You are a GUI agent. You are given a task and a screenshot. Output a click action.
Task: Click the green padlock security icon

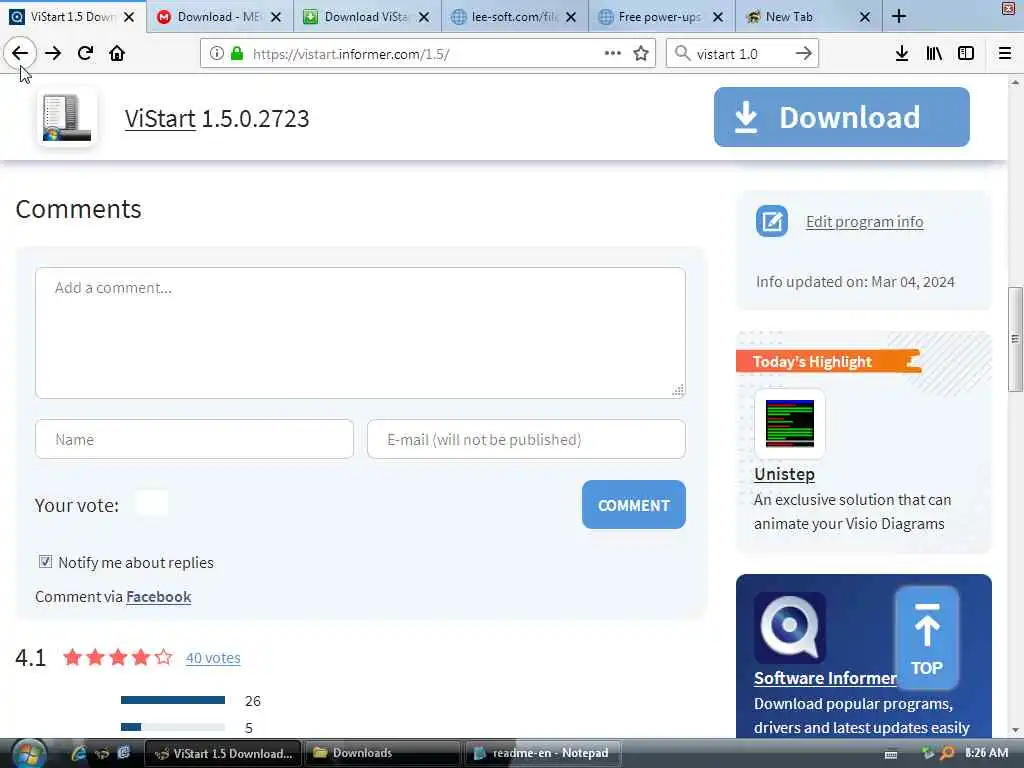tap(237, 54)
